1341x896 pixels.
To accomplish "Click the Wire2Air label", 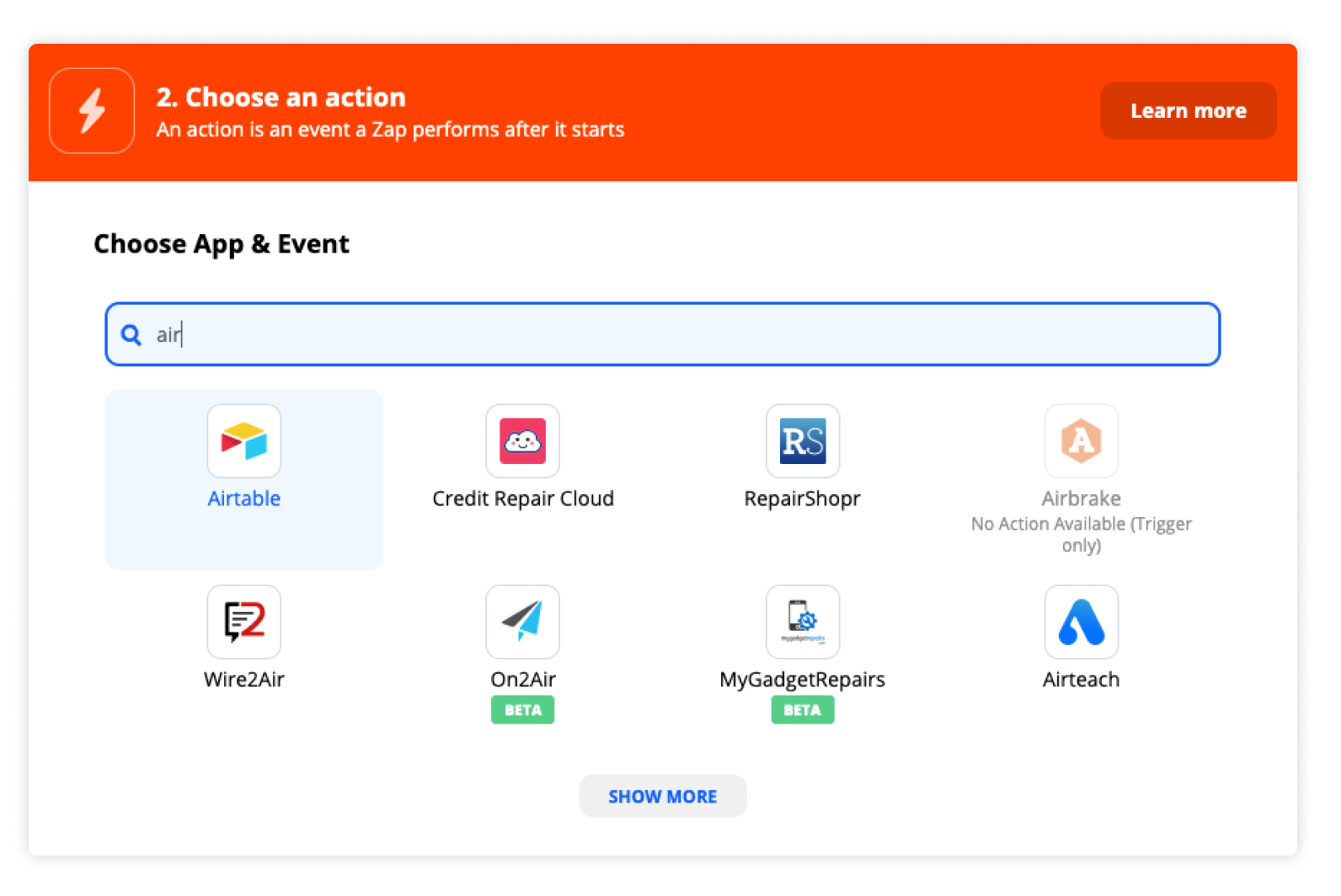I will tap(243, 680).
